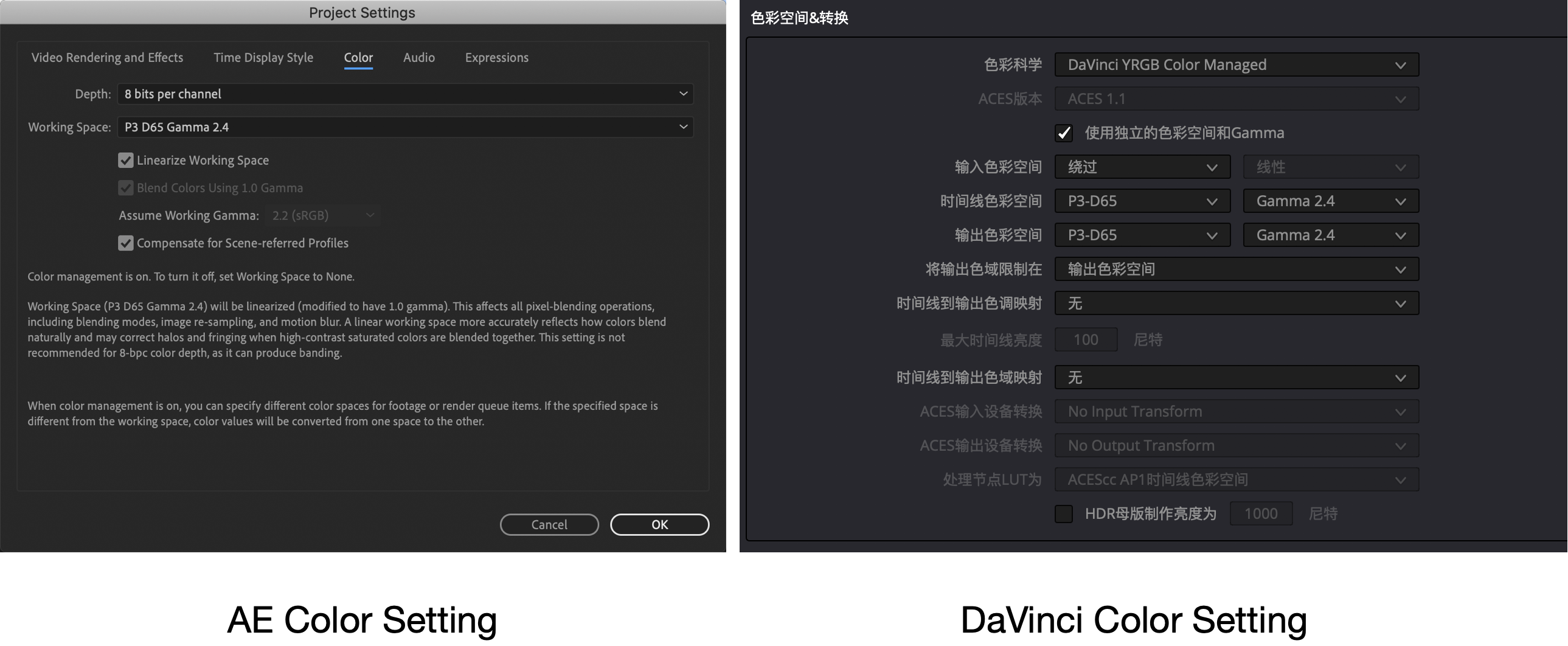1568x646 pixels.
Task: Select the Color tab
Action: 358,57
